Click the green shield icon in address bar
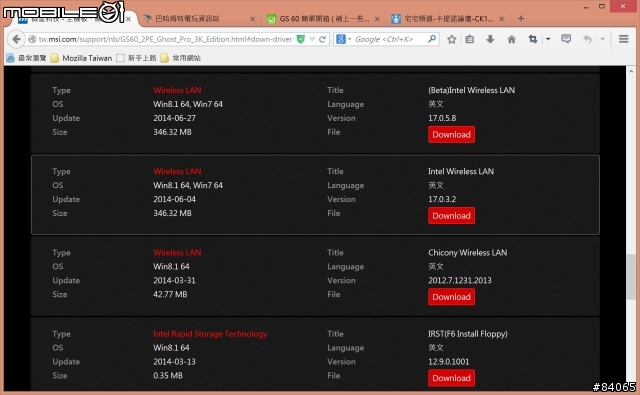640x395 pixels. click(x=301, y=39)
